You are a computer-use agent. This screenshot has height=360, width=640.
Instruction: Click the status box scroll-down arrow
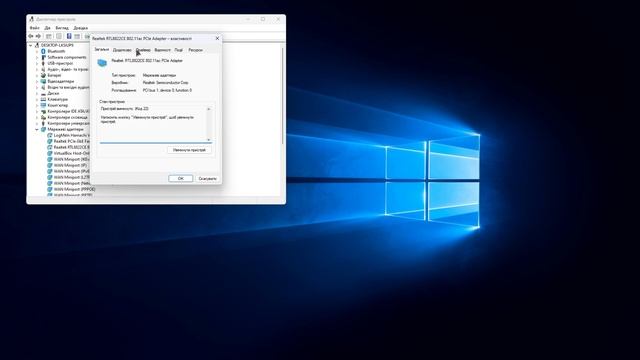pos(209,140)
